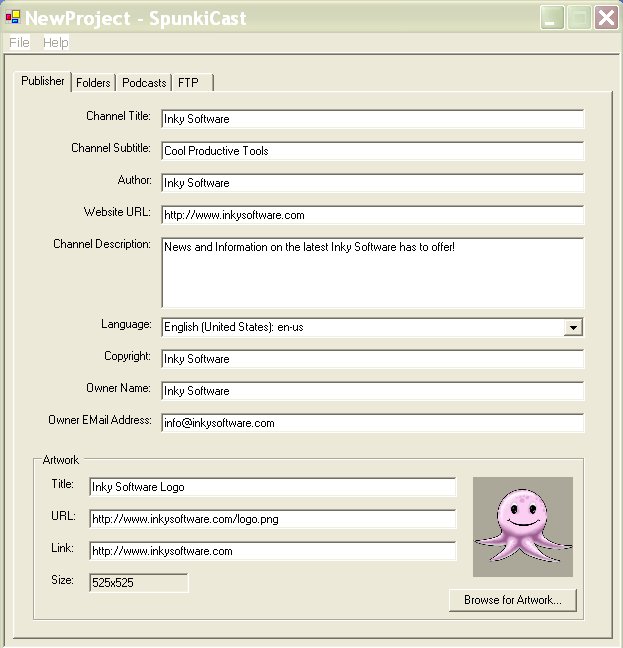Screen dimensions: 623x648
Task: Click the SpunkiCast app icon in title bar
Action: (13, 17)
